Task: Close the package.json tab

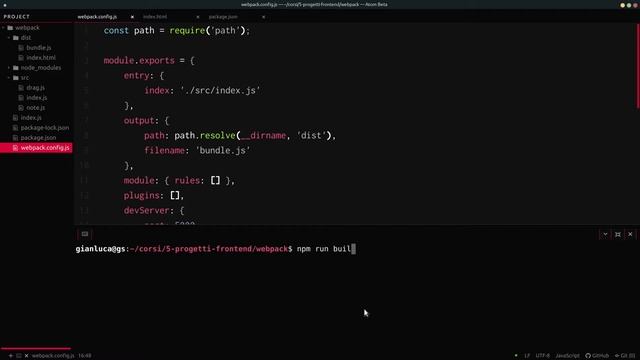Action: [263, 17]
